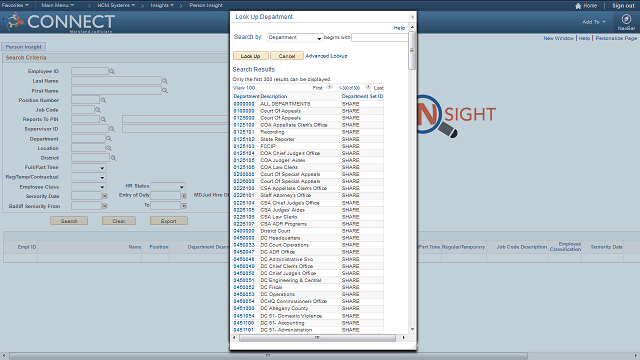The height and width of the screenshot is (360, 640).
Task: Open Employee ID lookup magnifier
Action: click(112, 71)
